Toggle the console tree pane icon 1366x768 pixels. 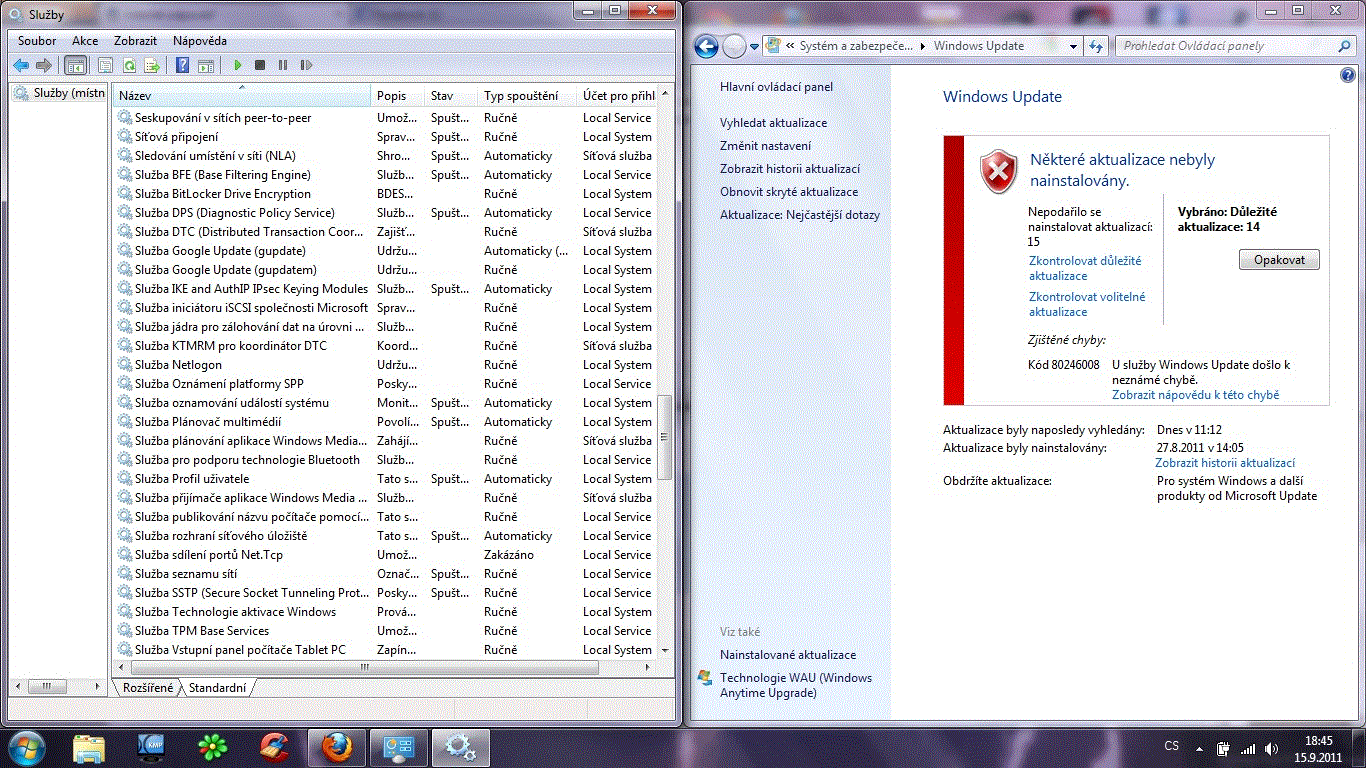(75, 65)
